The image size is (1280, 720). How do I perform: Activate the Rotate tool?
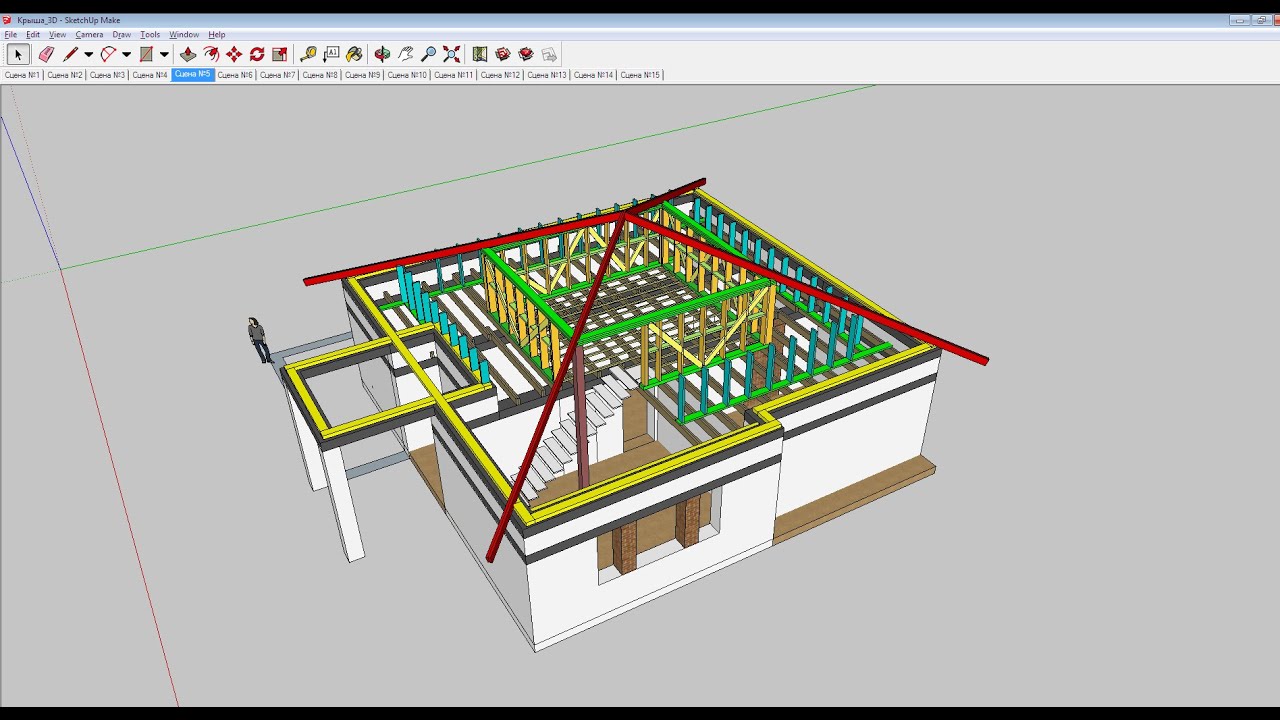click(x=257, y=54)
